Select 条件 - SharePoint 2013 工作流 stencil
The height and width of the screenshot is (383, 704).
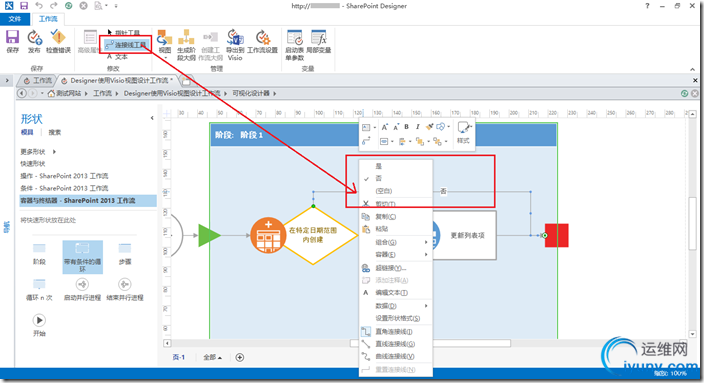coord(64,188)
